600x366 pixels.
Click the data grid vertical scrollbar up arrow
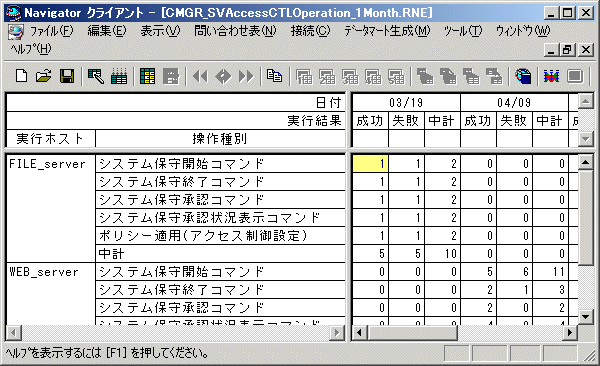(x=585, y=163)
